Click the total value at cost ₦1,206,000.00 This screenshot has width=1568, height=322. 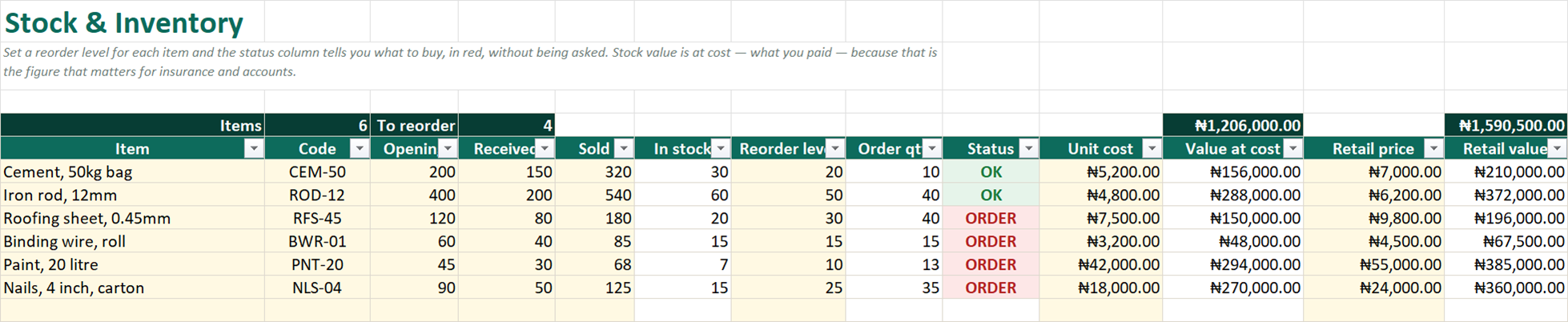coord(1233,125)
